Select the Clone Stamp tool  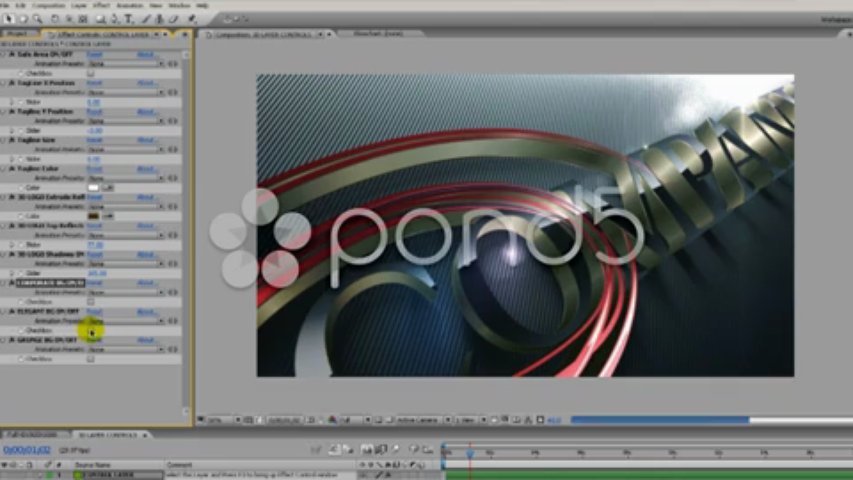(x=160, y=19)
